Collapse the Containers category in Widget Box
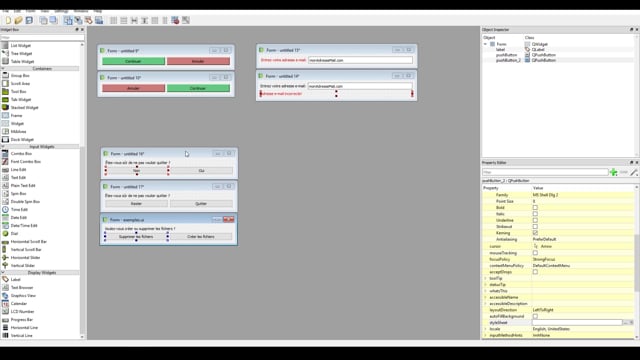Image resolution: width=640 pixels, height=360 pixels. [x=41, y=69]
